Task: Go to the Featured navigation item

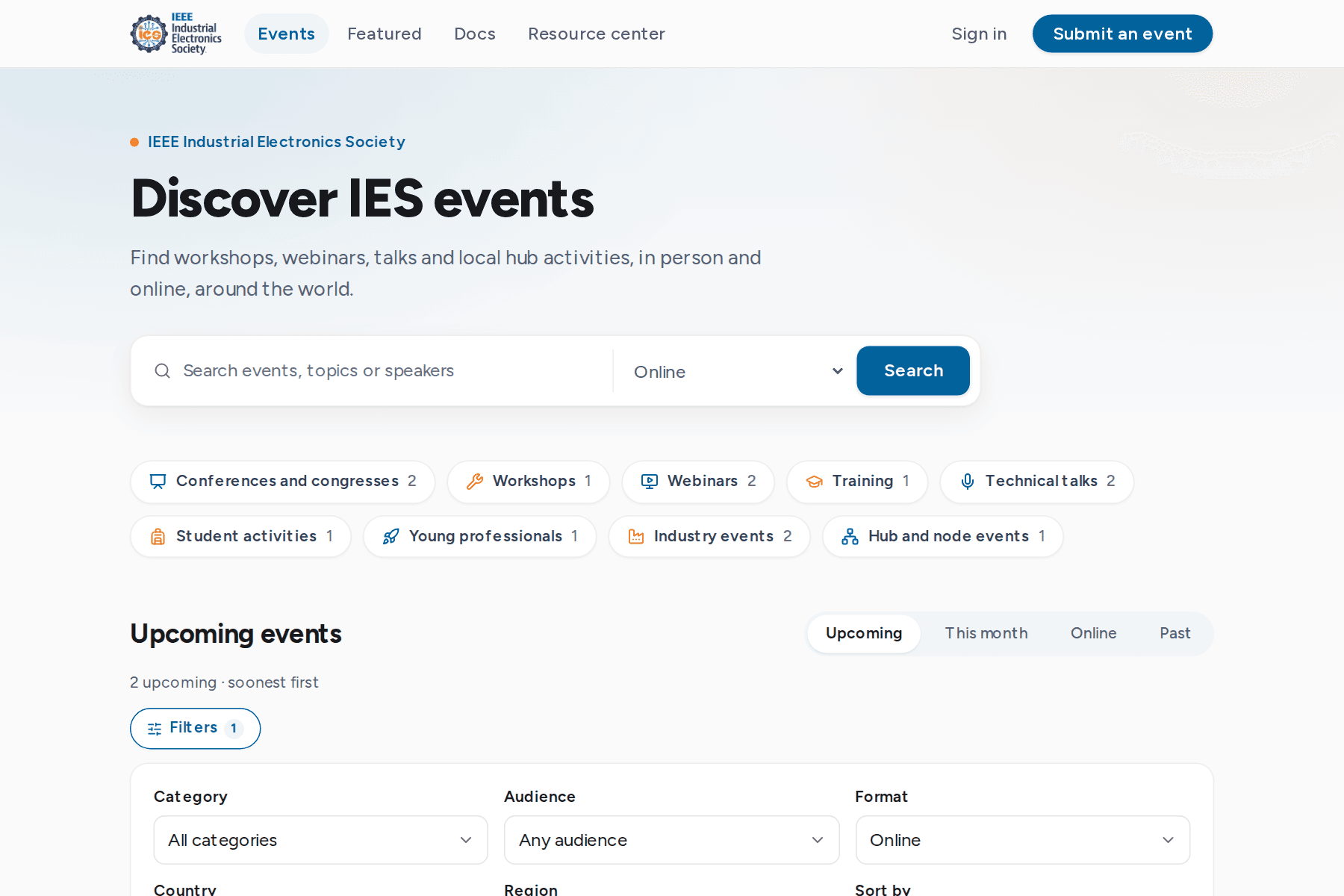Action: [384, 34]
